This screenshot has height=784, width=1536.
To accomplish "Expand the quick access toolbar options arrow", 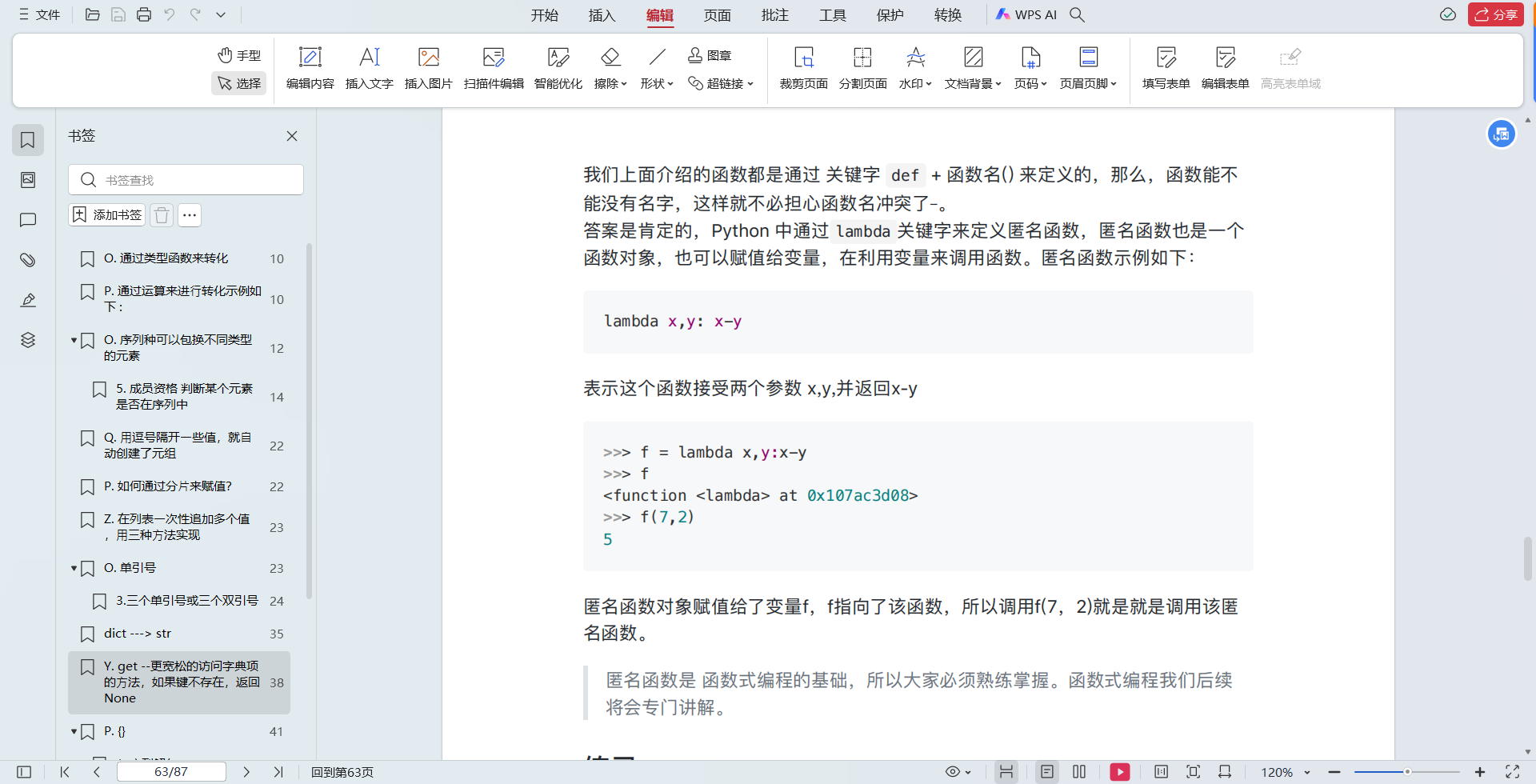I will click(221, 14).
